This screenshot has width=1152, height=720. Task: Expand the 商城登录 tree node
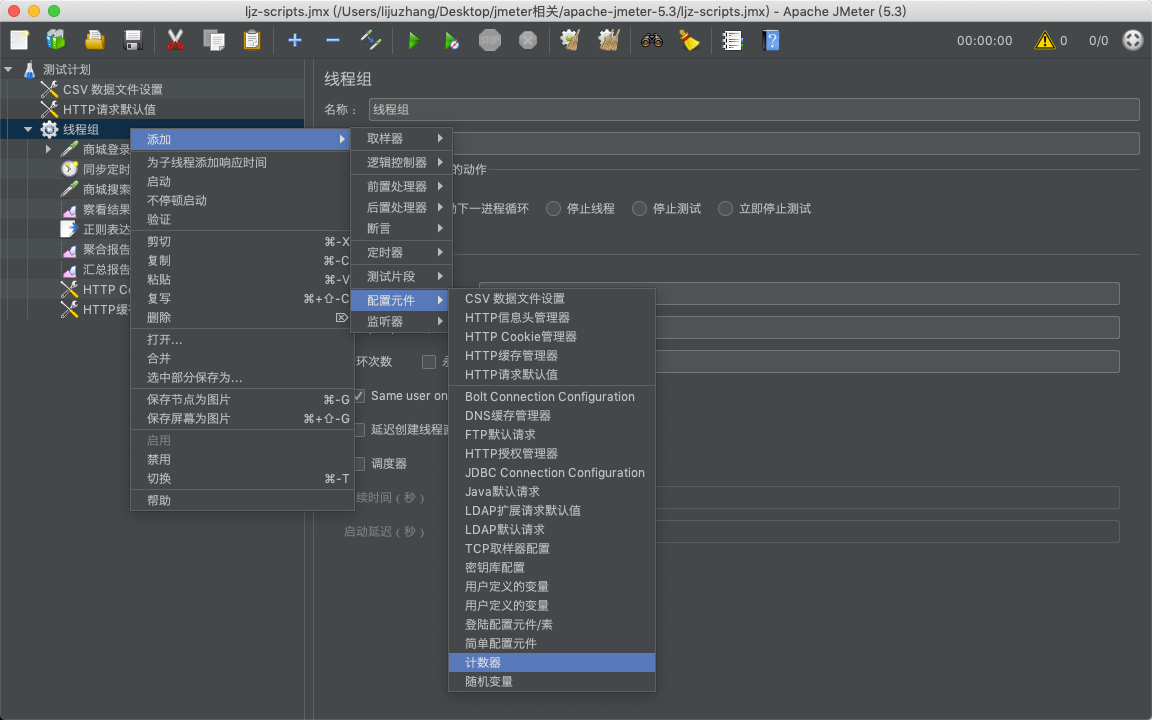coord(48,149)
